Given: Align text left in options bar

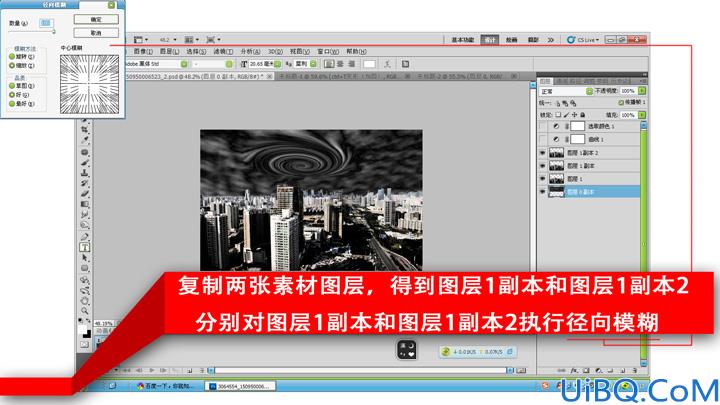Looking at the screenshot, I should 329,64.
